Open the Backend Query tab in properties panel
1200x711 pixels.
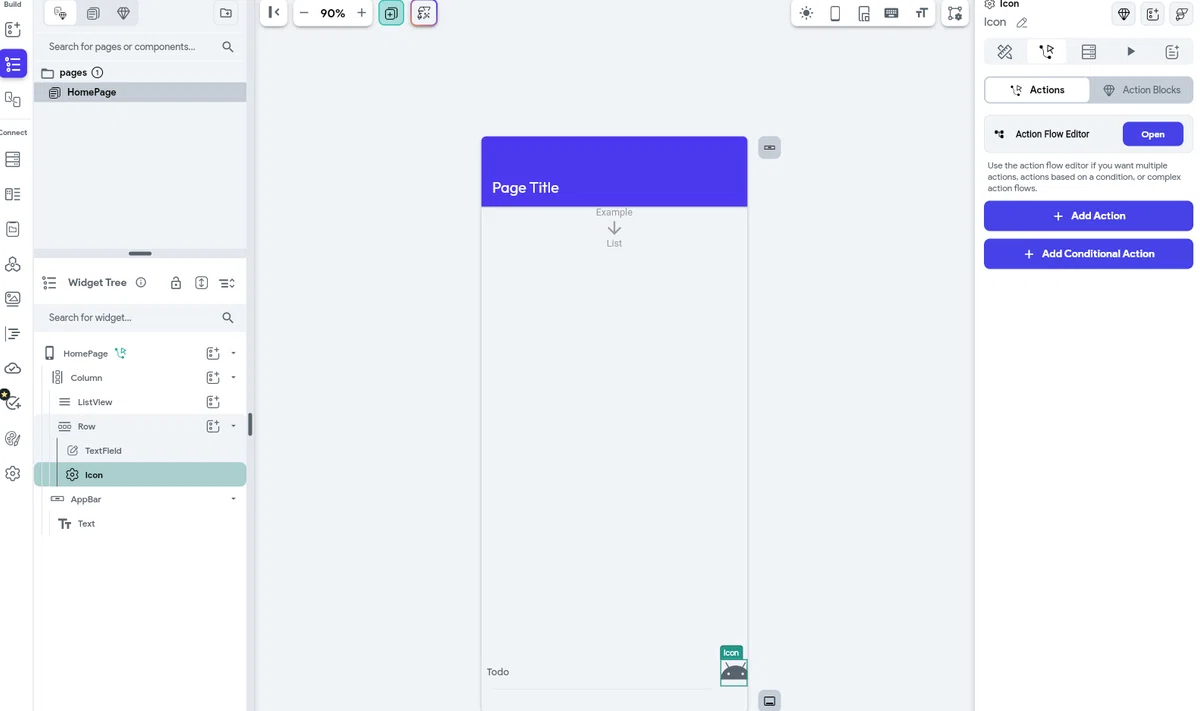(x=1089, y=51)
